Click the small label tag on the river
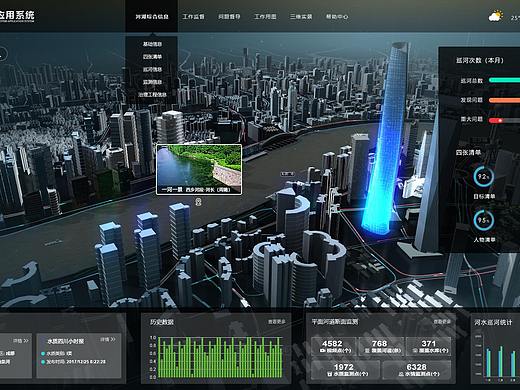Screen dimensions: 520x390 point(287,174)
